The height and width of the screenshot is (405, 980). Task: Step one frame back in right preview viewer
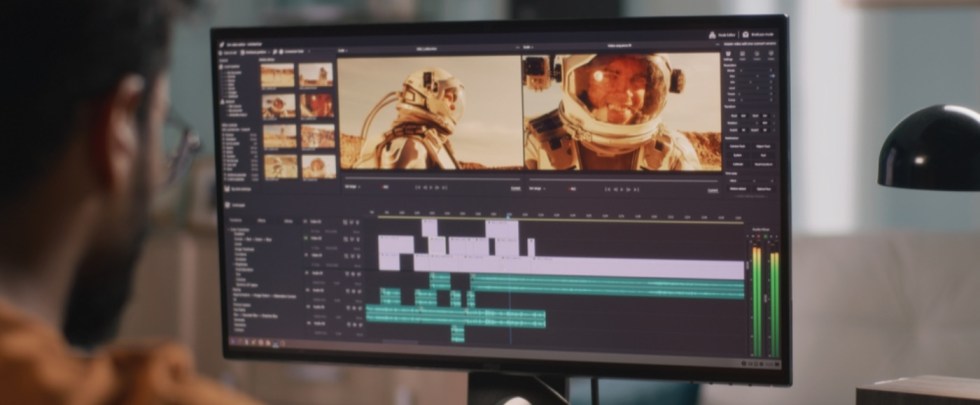click(615, 189)
